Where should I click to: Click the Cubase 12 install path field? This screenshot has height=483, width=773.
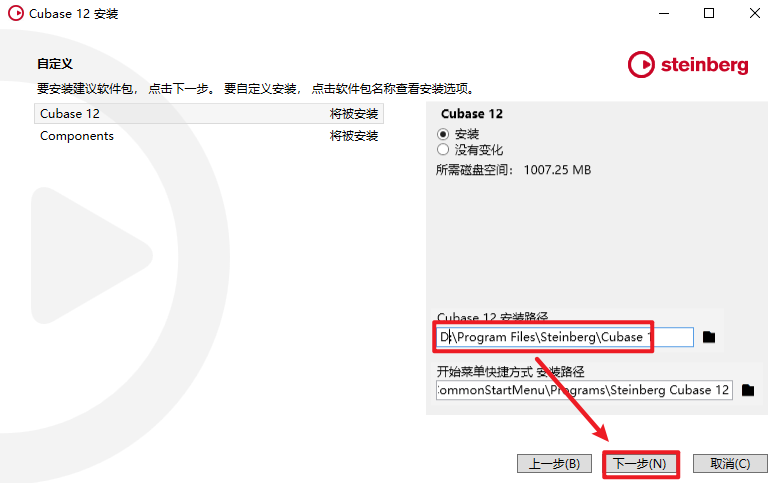[564, 337]
